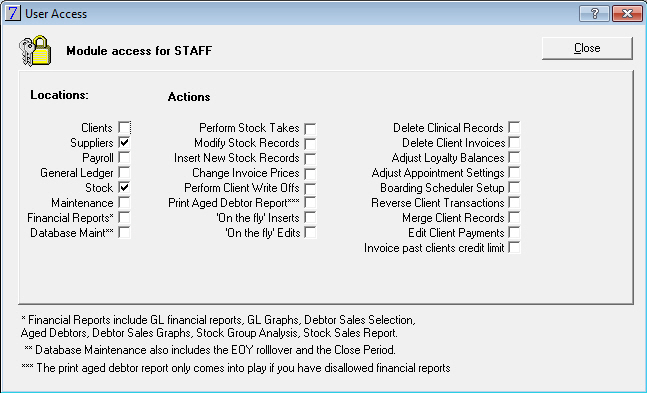Click the keys and padlock icon

35,50
